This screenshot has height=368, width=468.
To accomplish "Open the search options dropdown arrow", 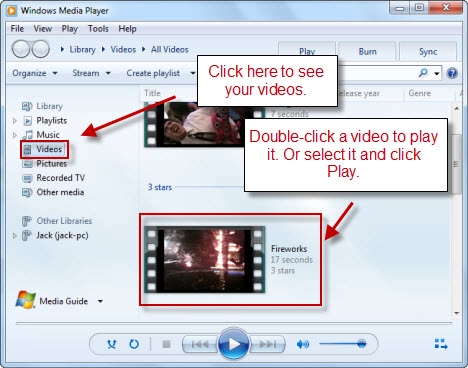I will pyautogui.click(x=437, y=74).
